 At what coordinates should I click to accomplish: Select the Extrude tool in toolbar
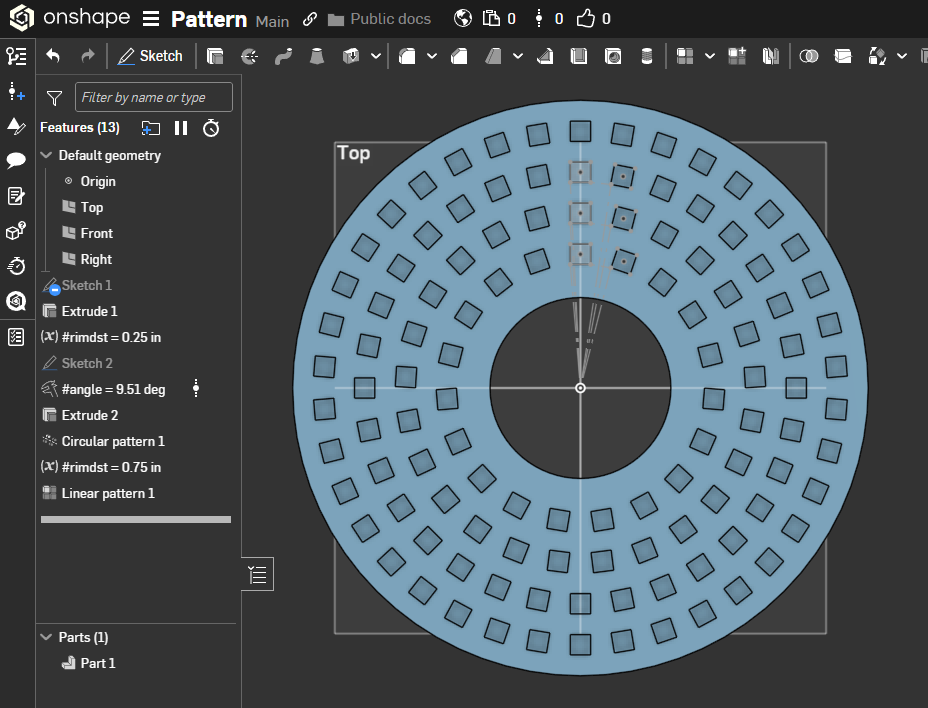215,56
